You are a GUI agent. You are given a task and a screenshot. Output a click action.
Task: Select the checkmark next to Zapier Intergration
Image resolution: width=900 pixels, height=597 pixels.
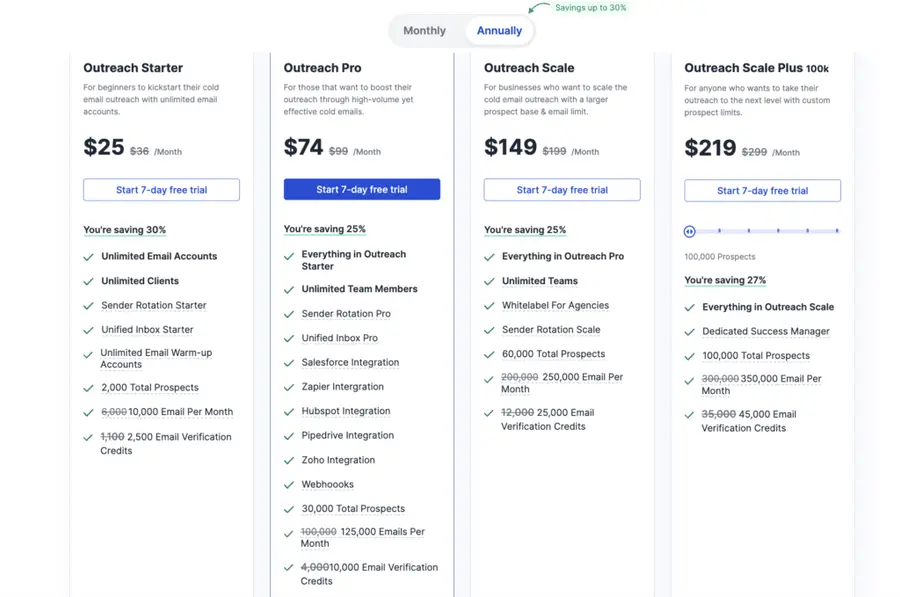289,387
